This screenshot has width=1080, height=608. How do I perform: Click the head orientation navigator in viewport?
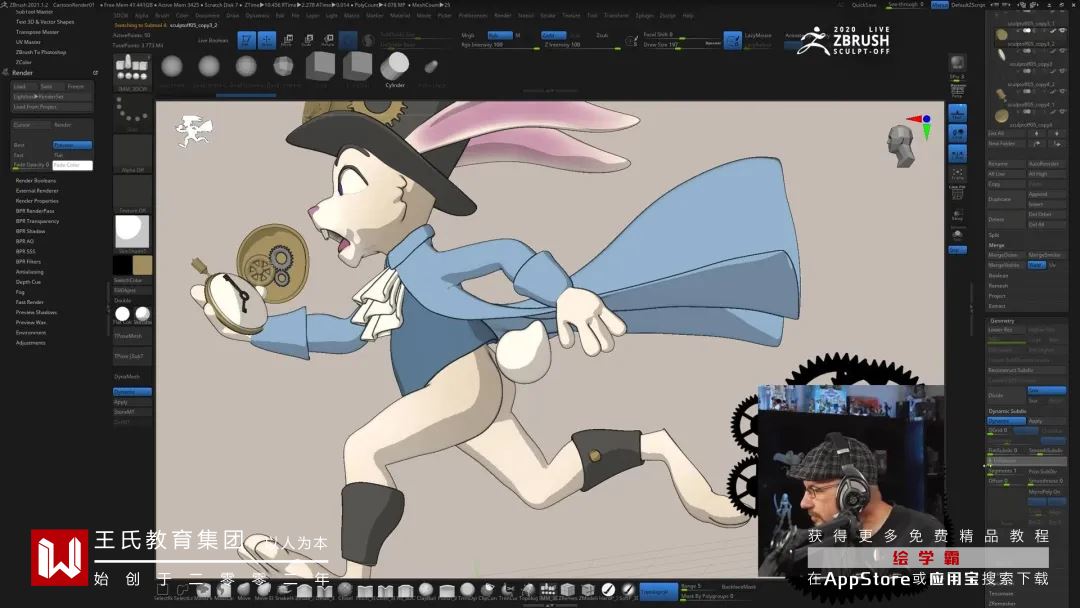901,146
